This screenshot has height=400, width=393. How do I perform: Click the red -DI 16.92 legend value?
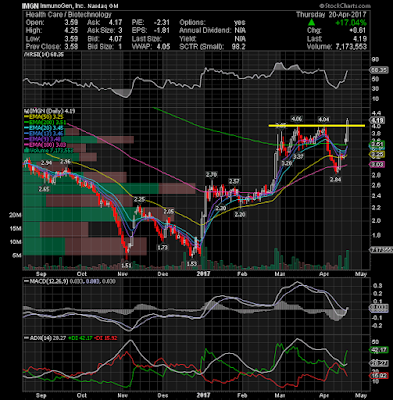[x=105, y=338]
